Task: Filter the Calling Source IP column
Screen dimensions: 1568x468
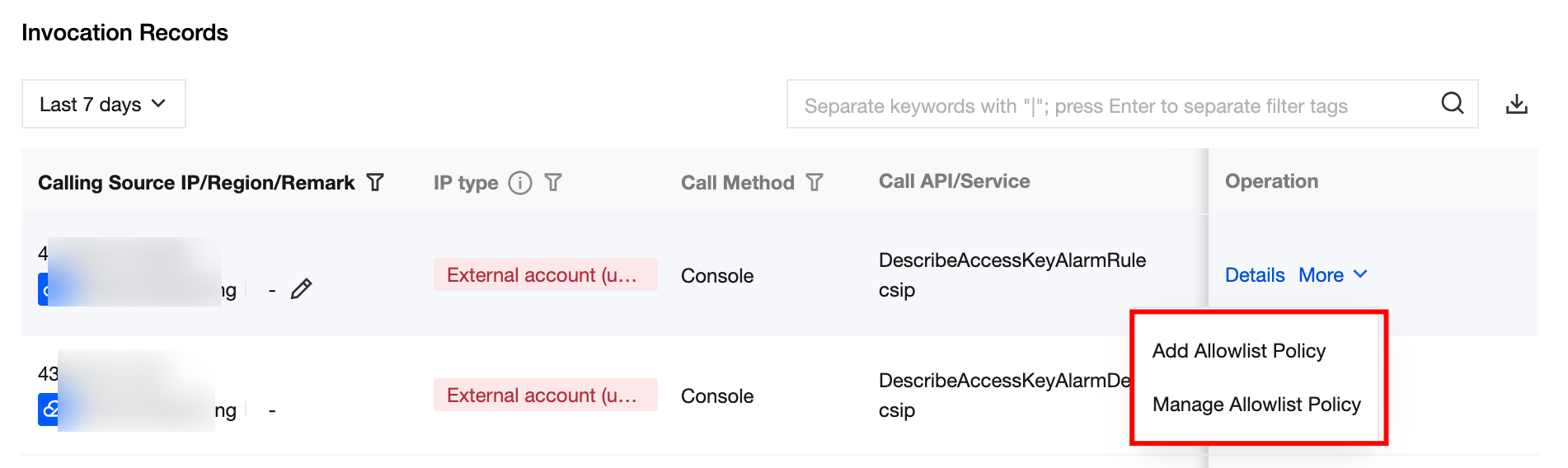Action: (x=375, y=182)
